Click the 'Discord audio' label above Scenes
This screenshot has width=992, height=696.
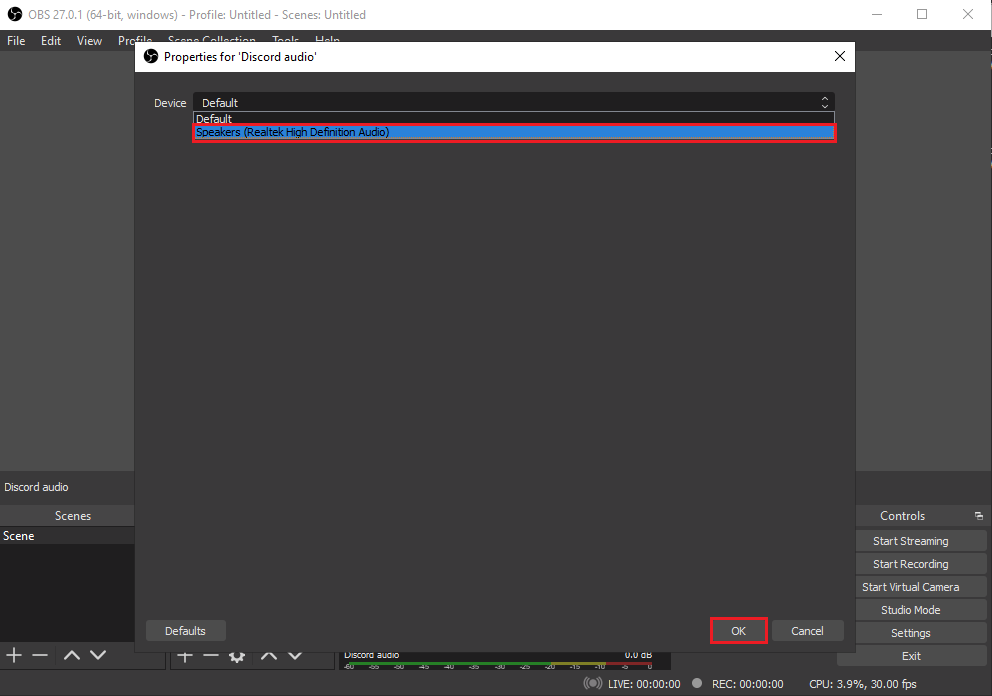click(36, 487)
